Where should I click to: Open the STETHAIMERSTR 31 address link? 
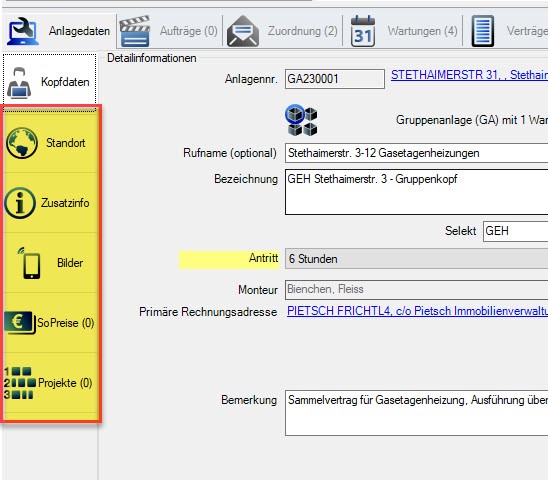tap(469, 75)
